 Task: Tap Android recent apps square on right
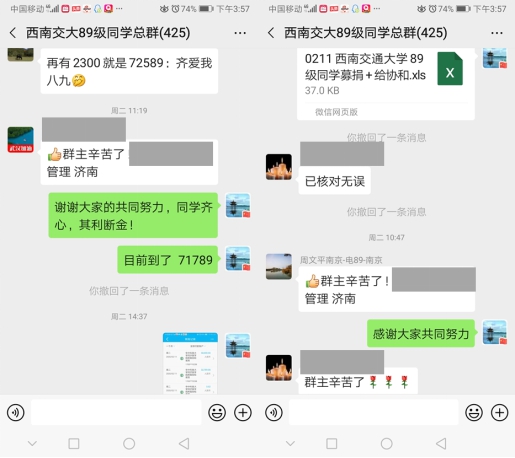pos(331,444)
